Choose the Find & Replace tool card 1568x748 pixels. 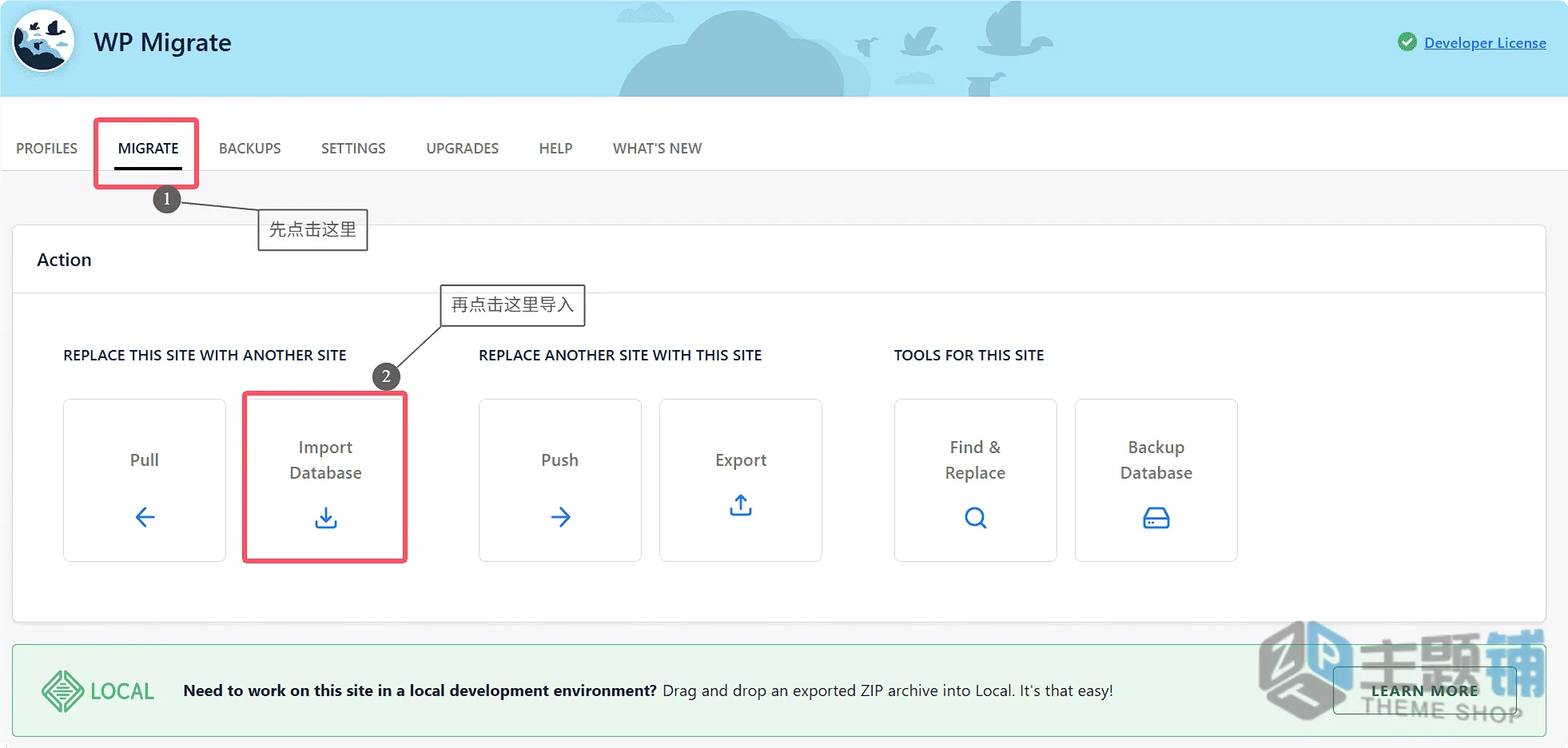point(976,480)
